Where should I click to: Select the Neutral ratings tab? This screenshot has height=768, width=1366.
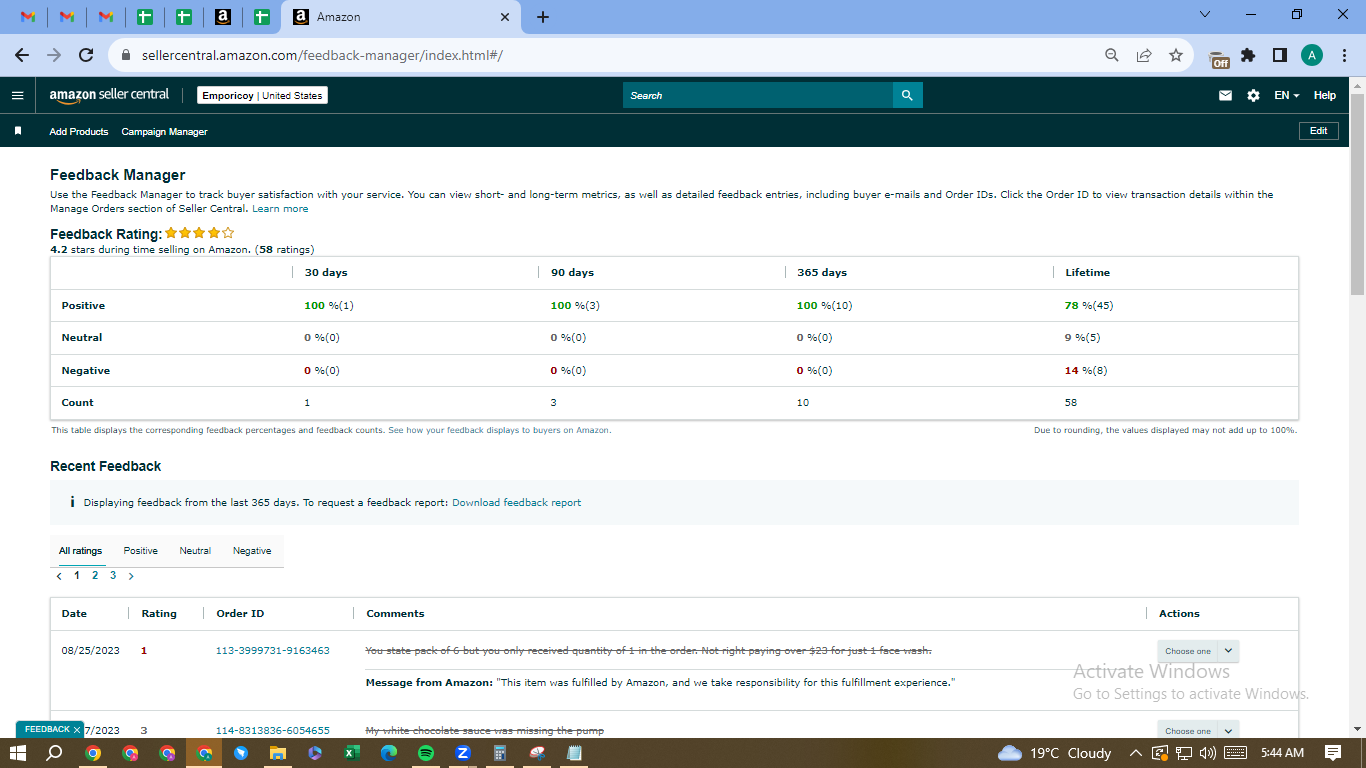(x=195, y=551)
